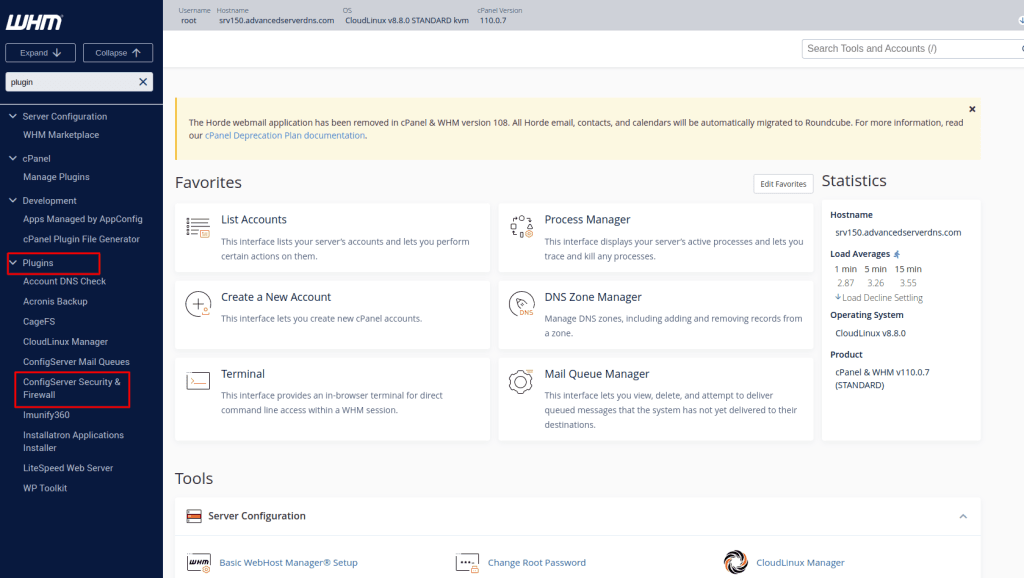Click the Load Decline Settling status text

pyautogui.click(x=882, y=298)
